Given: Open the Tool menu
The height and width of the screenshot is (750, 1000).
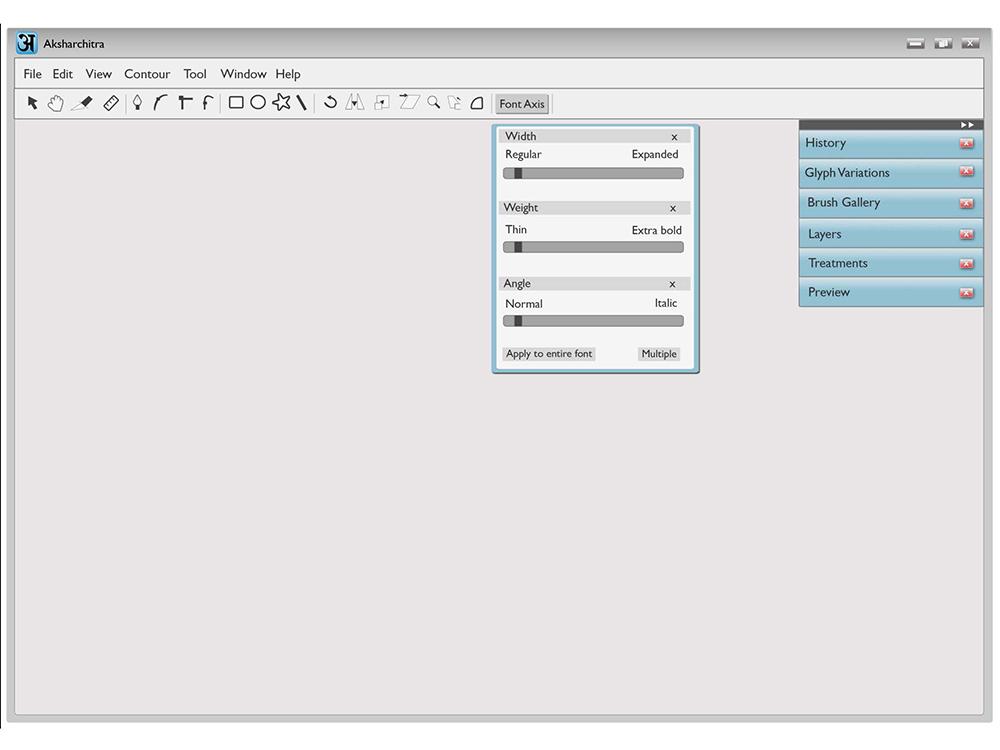Looking at the screenshot, I should (195, 74).
